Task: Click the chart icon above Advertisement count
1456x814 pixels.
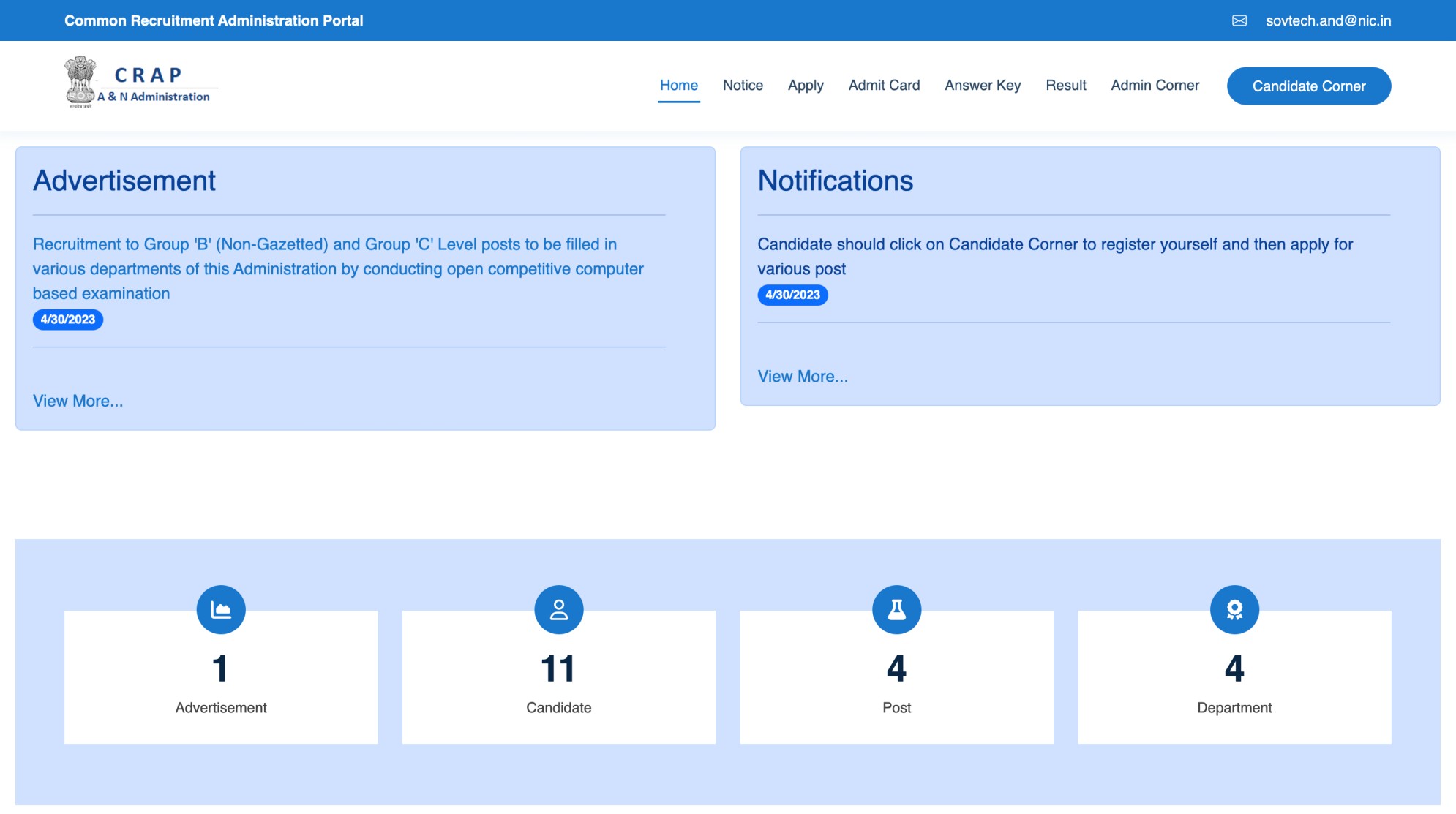Action: pyautogui.click(x=221, y=609)
